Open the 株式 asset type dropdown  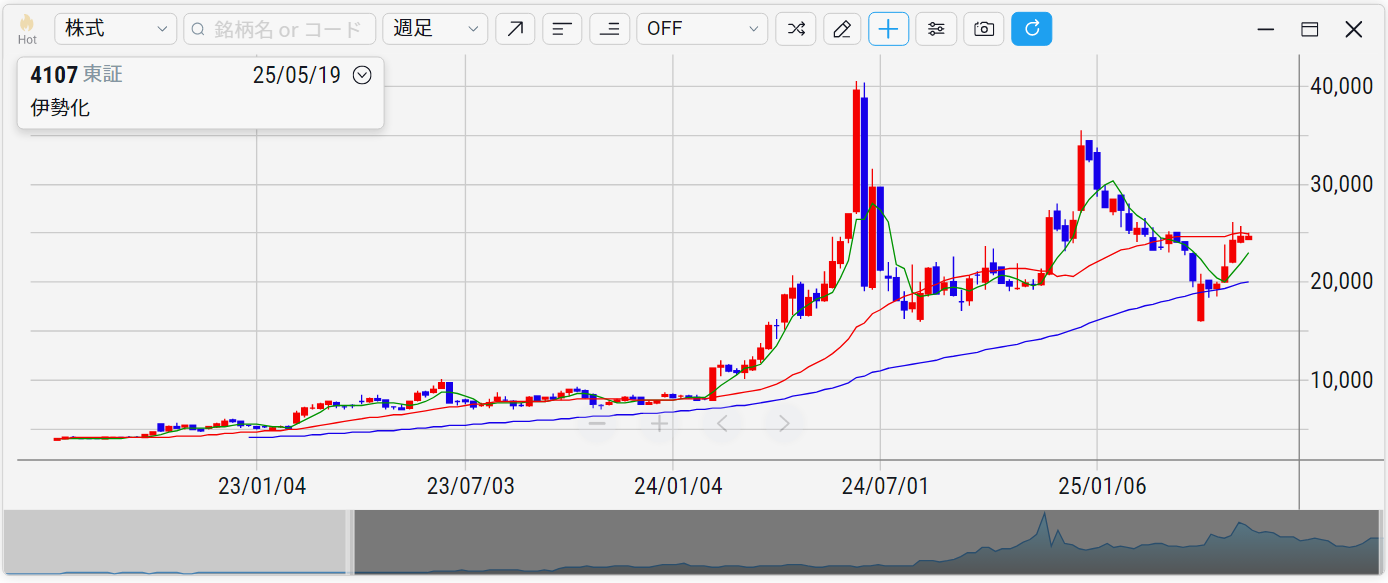(115, 29)
